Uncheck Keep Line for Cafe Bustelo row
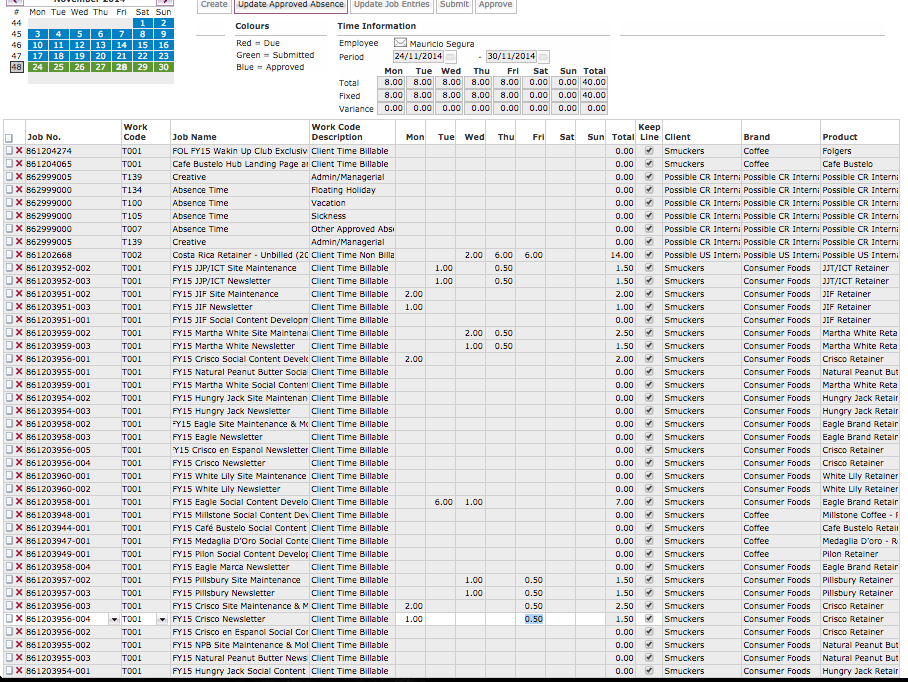The image size is (908, 682). (x=649, y=164)
